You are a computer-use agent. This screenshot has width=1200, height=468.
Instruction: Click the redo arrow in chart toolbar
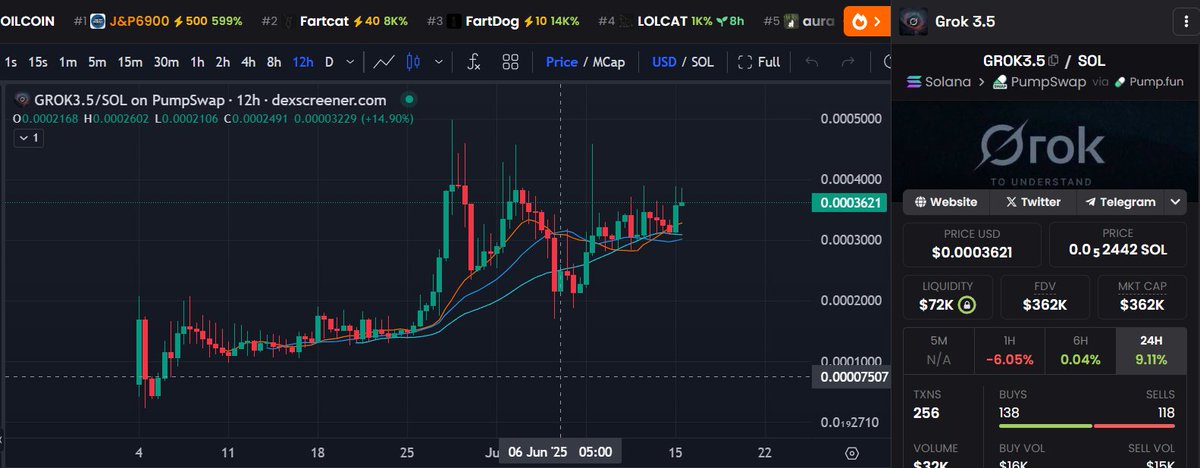click(x=849, y=62)
